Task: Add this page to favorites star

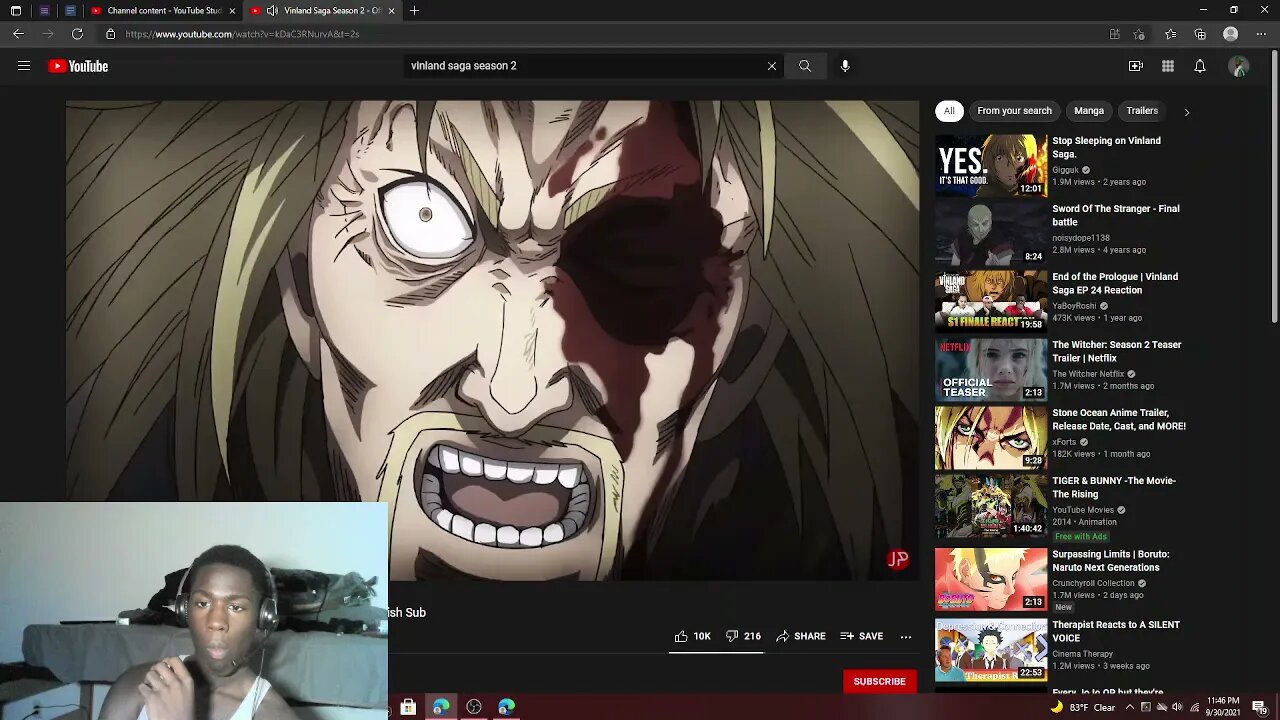Action: click(x=1139, y=34)
